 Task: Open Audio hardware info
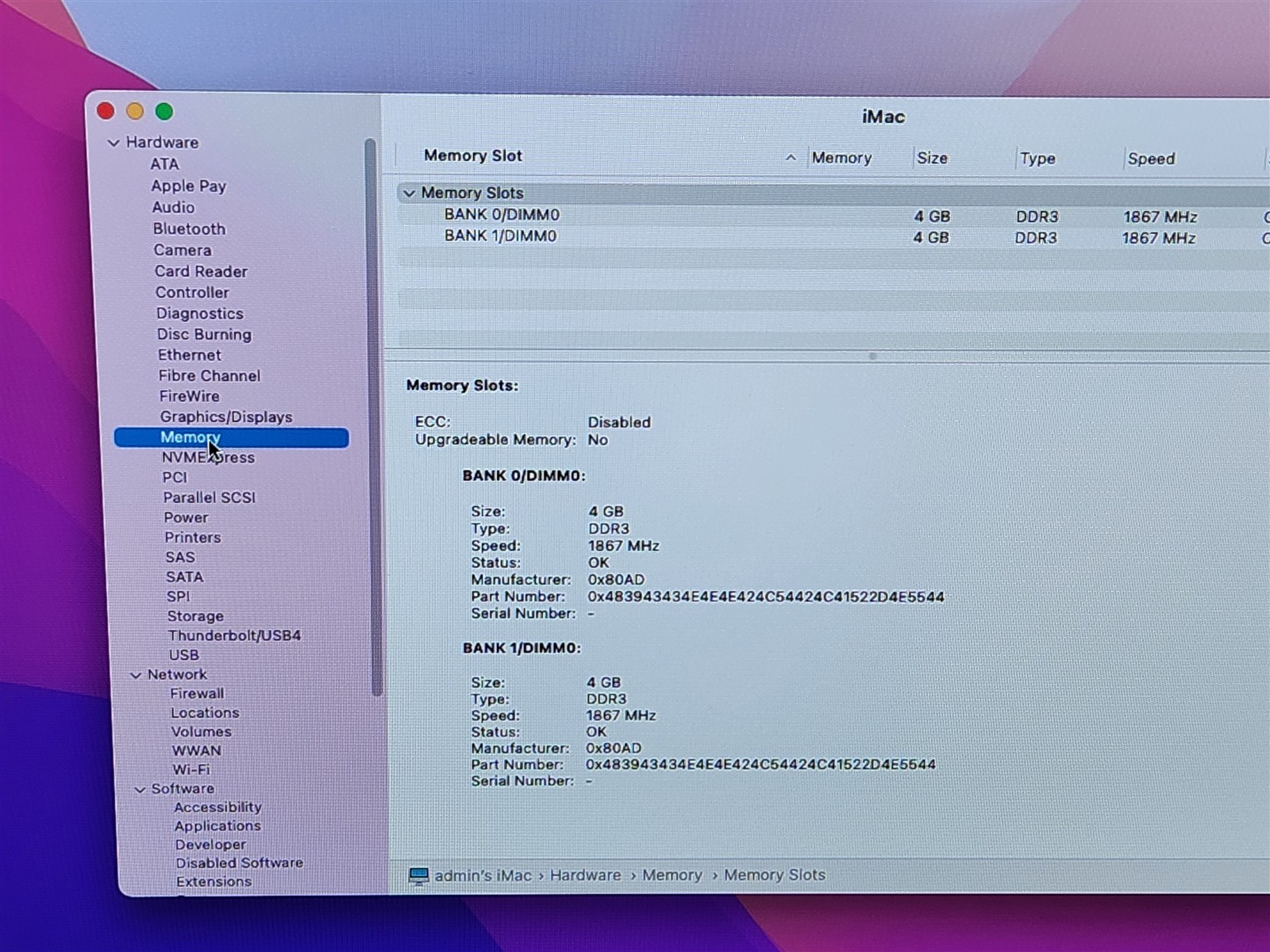pos(173,207)
